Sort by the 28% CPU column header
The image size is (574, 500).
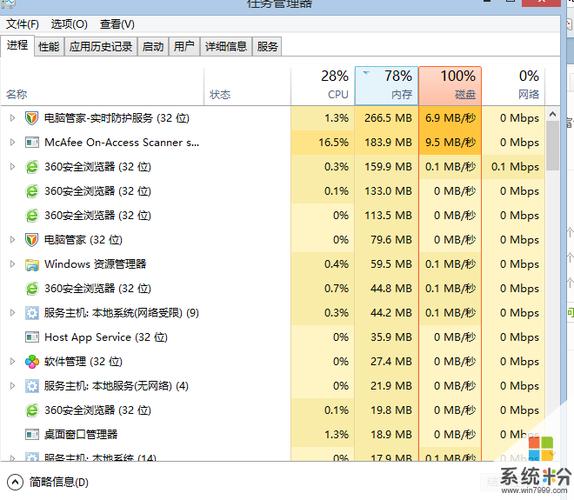(323, 86)
